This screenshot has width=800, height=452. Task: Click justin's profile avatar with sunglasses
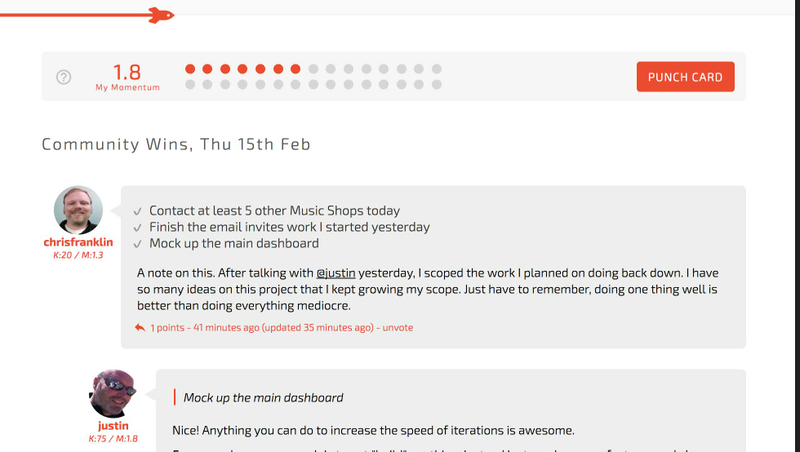coord(113,393)
